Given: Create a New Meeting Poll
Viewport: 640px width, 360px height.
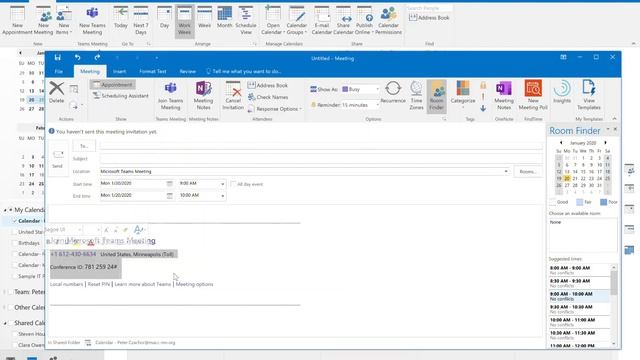Looking at the screenshot, I should pos(533,96).
